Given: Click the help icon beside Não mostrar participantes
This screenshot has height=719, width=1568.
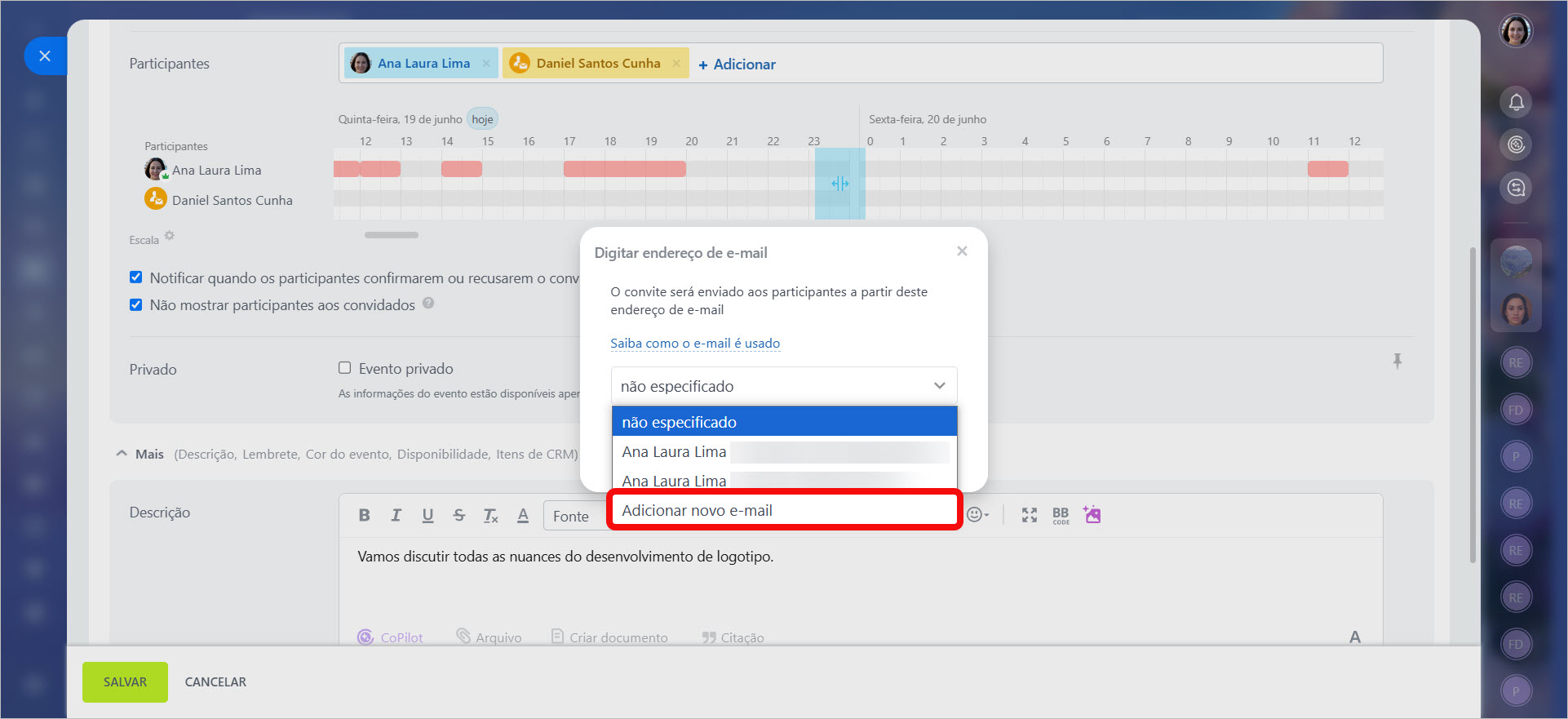Looking at the screenshot, I should (428, 303).
